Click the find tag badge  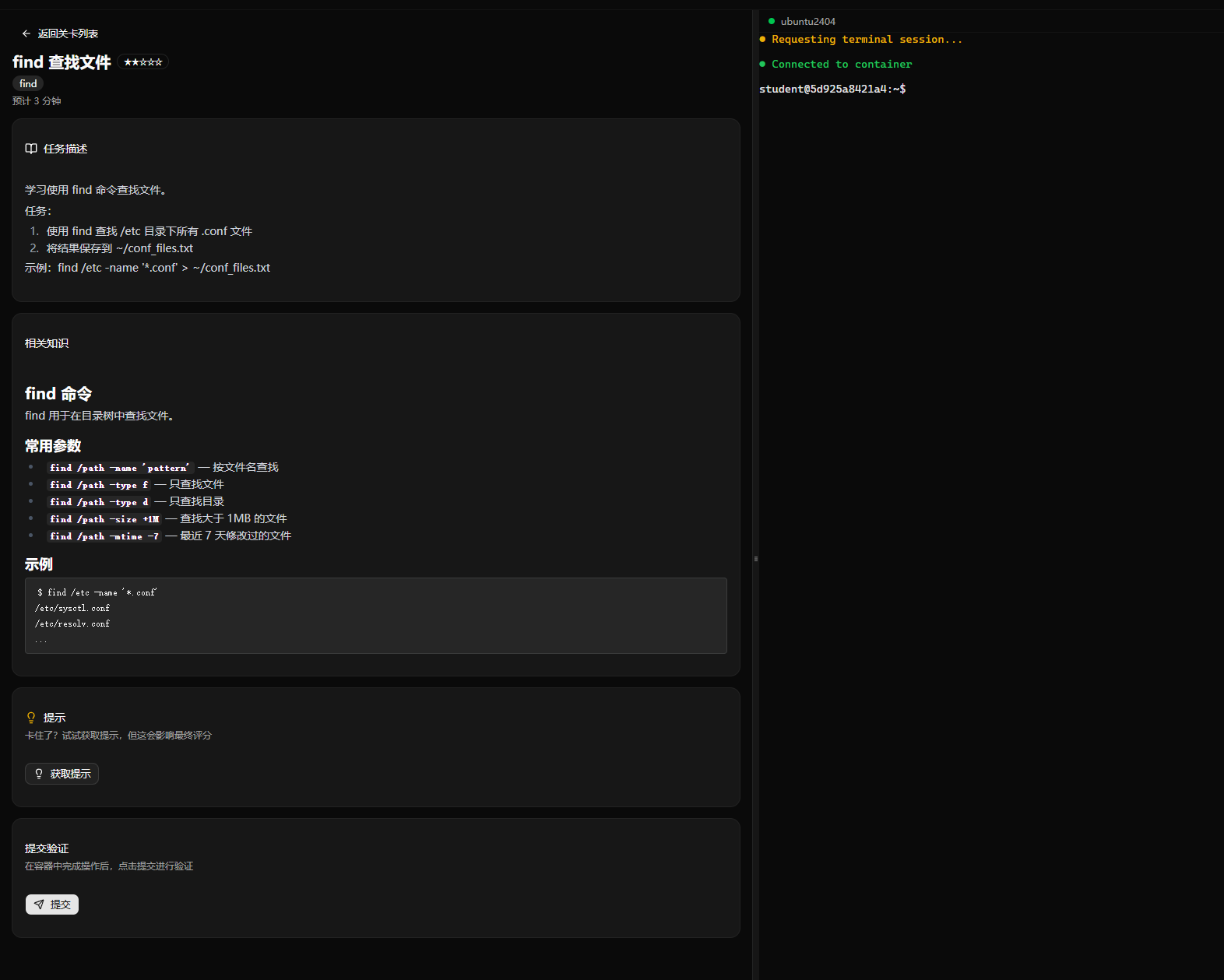point(28,83)
